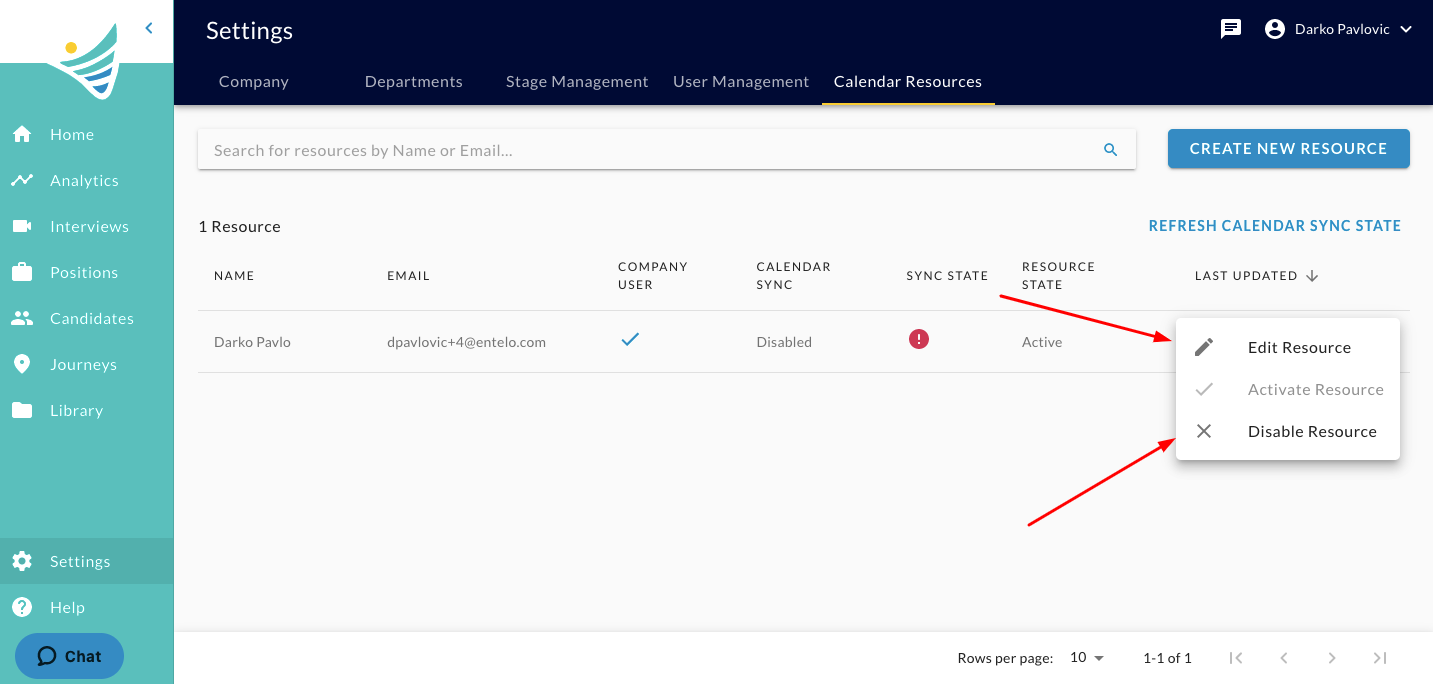Open the User Management tab
Viewport: 1433px width, 684px height.
point(741,82)
